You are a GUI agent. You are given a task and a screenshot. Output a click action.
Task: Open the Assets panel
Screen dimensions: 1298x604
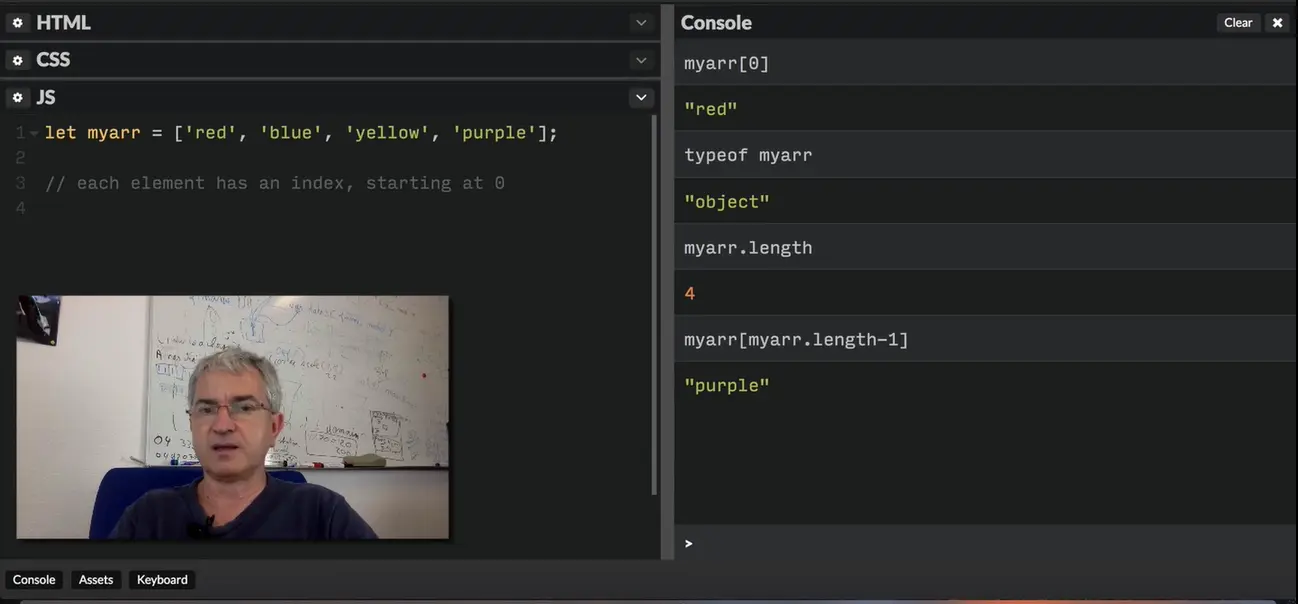[x=96, y=580]
